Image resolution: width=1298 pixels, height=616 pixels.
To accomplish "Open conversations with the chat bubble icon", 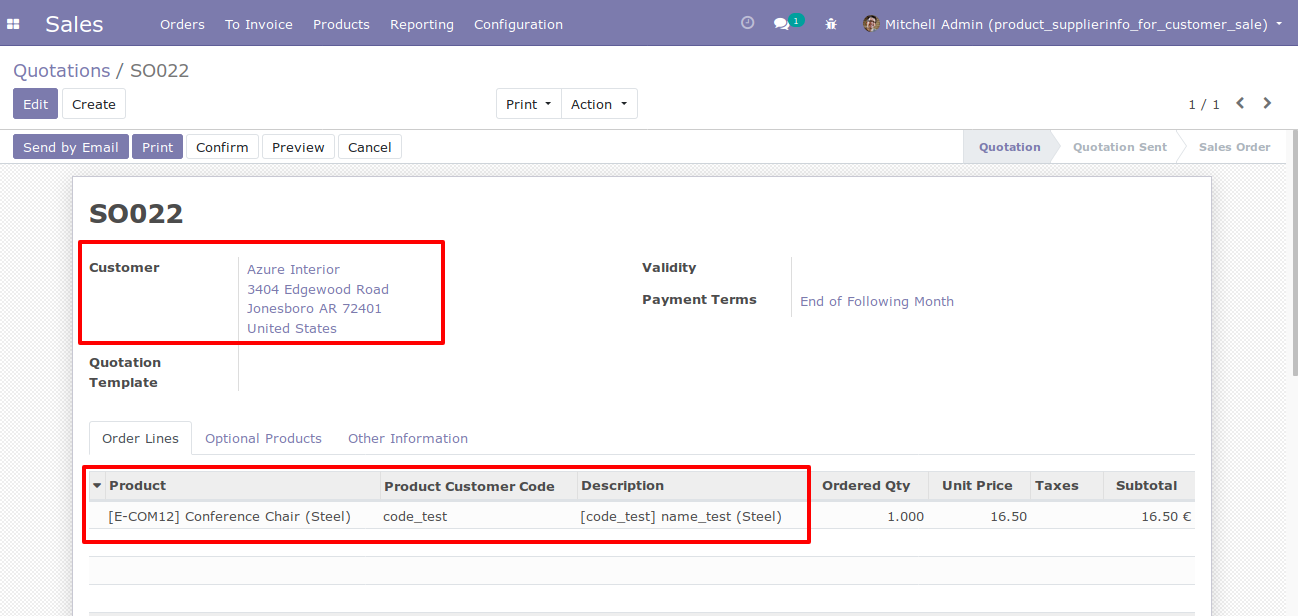I will point(783,22).
